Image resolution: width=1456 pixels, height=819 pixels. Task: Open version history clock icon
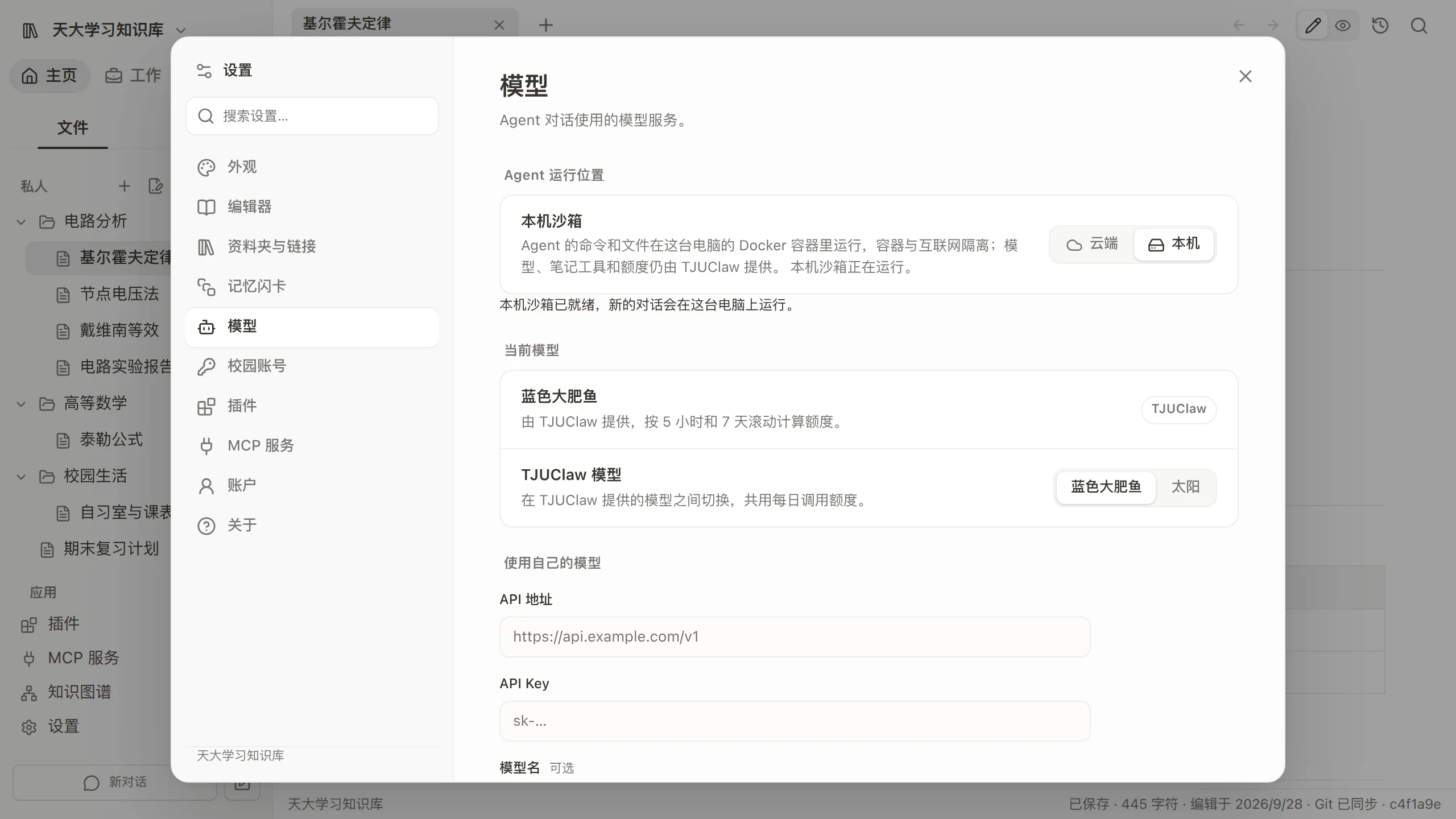(1380, 26)
